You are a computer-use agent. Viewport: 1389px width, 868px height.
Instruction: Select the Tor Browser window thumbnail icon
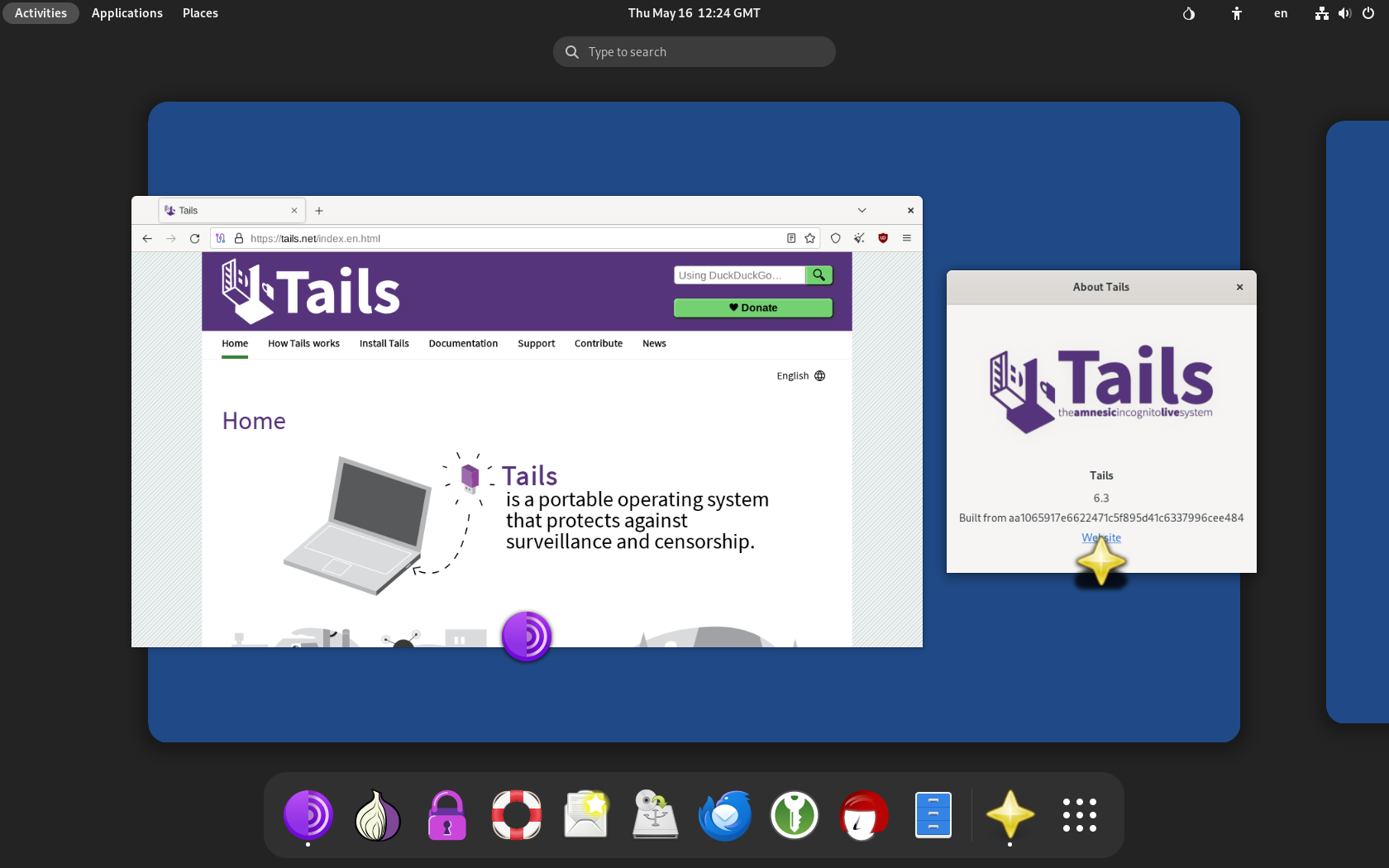(527, 637)
